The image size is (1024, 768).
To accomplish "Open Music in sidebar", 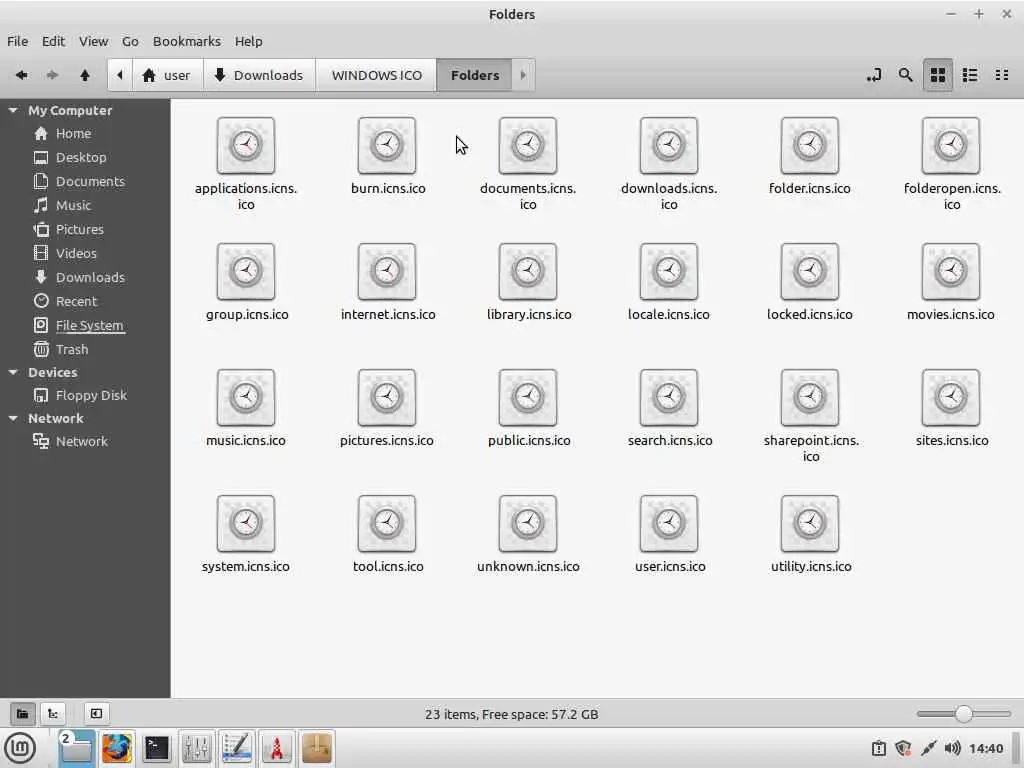I will coord(73,205).
